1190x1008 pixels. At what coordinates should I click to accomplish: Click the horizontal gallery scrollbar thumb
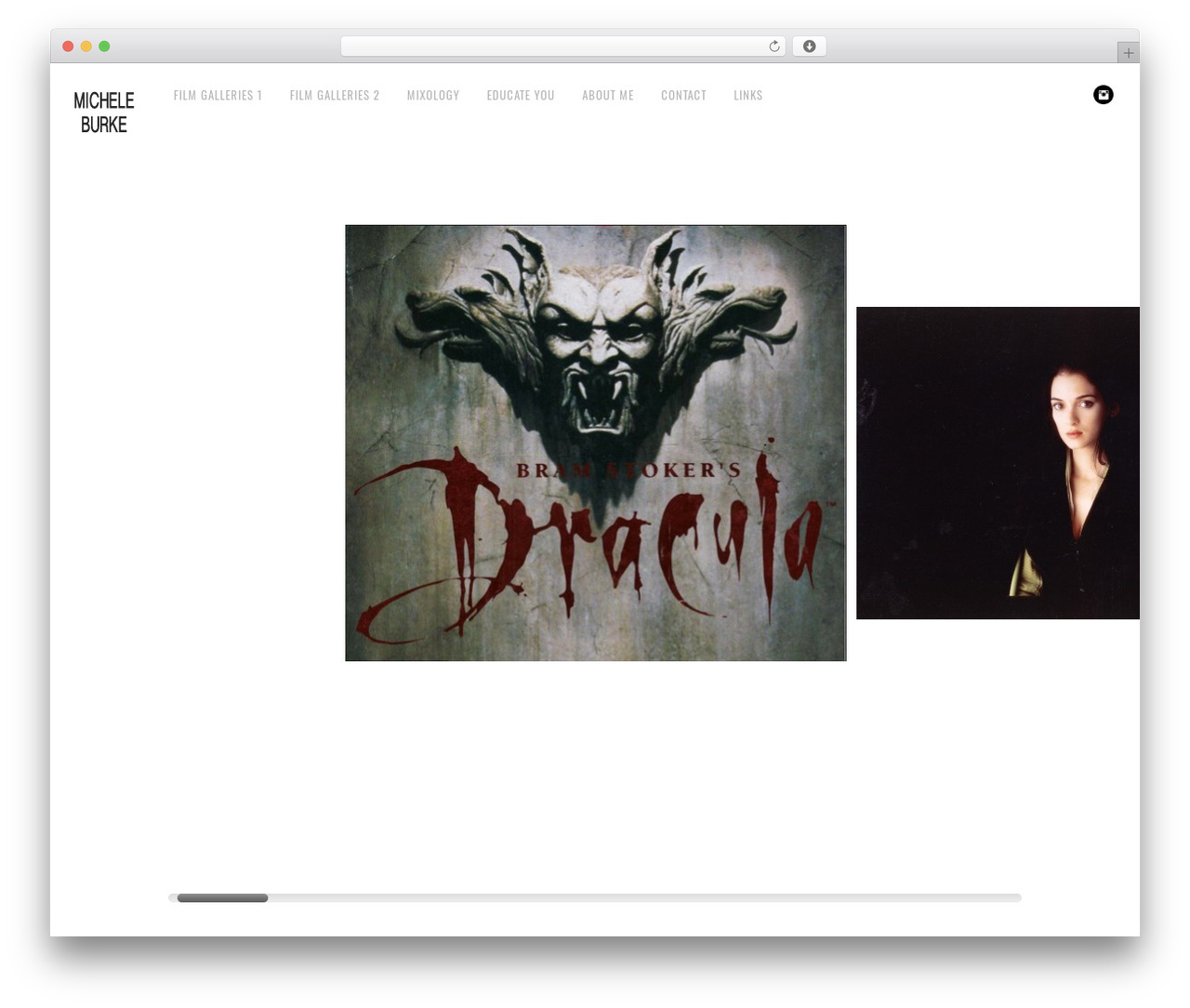222,898
